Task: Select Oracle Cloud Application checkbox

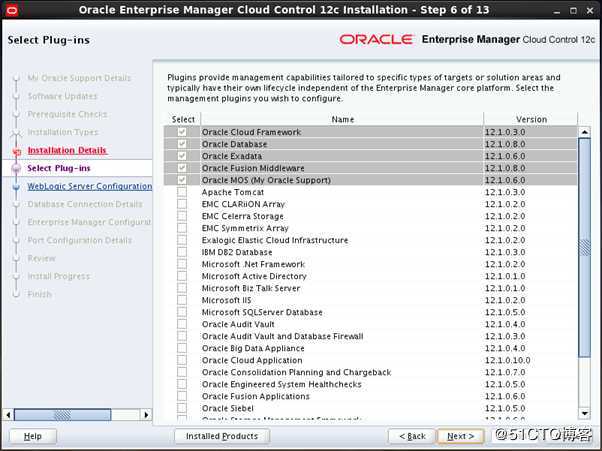Action: (x=182, y=360)
